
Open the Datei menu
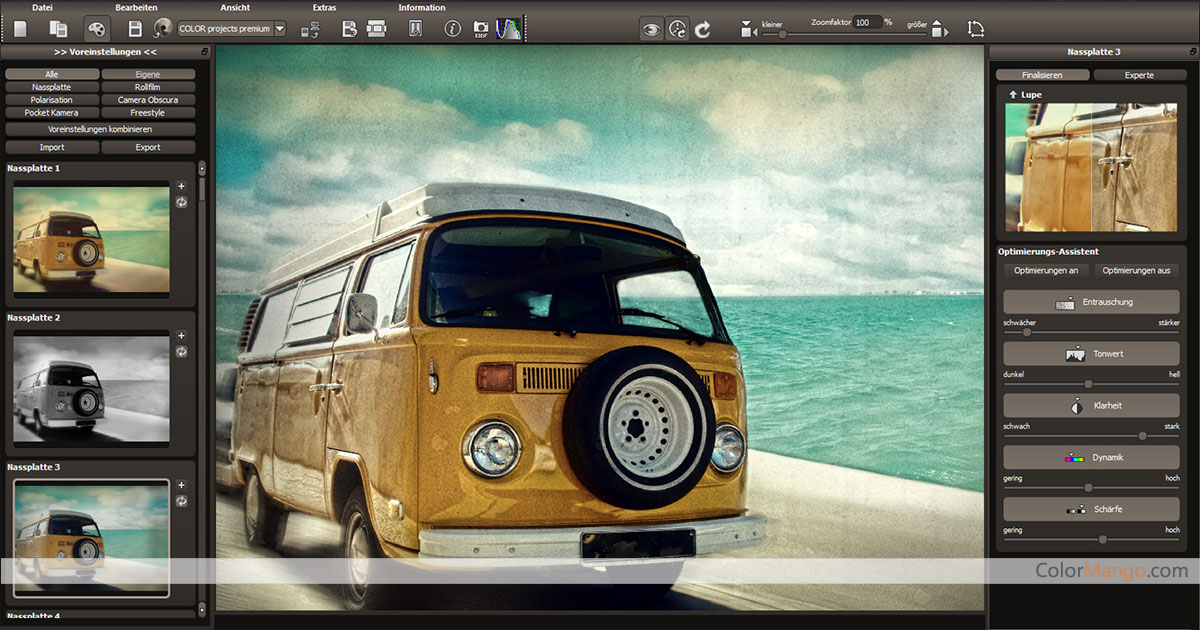(x=42, y=7)
